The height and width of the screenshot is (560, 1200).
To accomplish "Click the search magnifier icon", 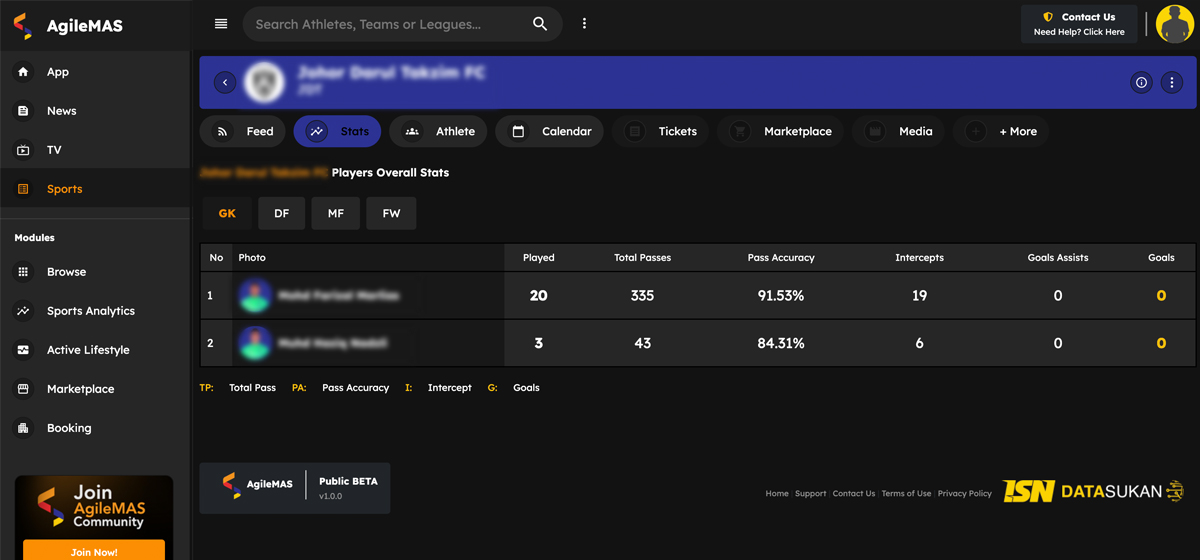I will [540, 24].
